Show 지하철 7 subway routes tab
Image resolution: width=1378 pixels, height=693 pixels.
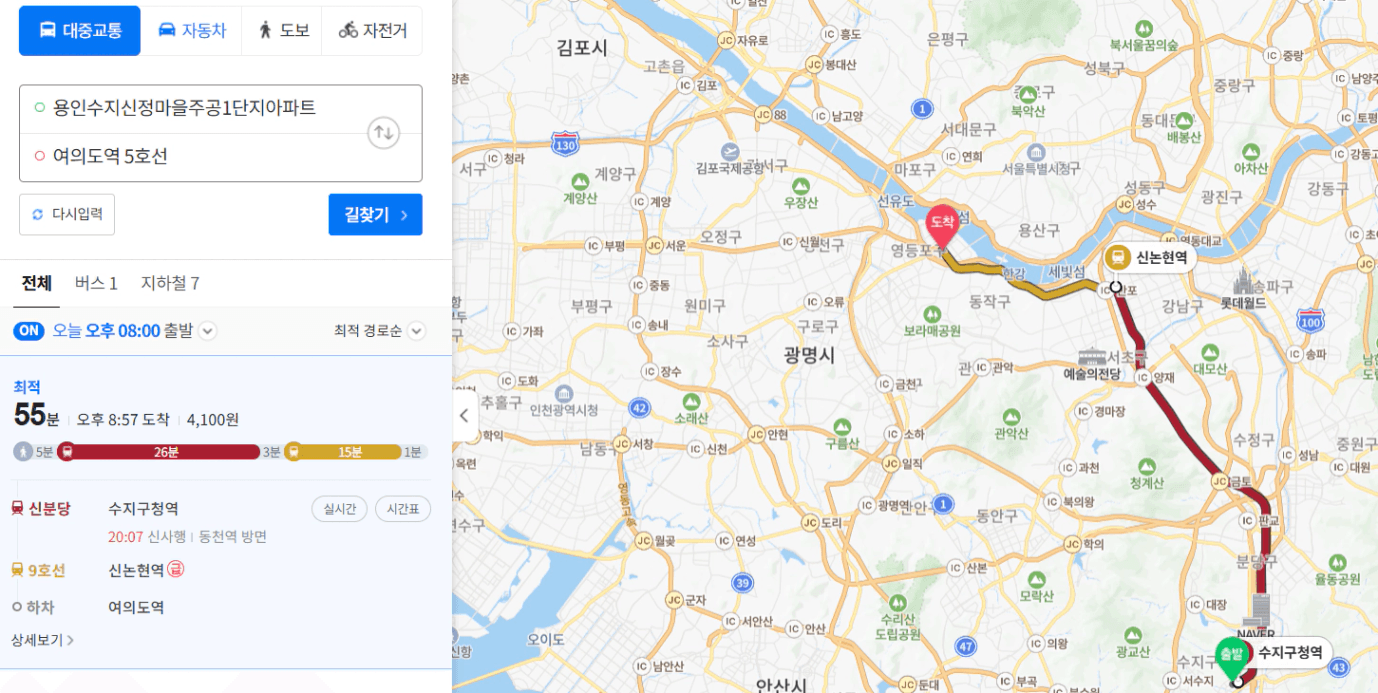click(170, 283)
